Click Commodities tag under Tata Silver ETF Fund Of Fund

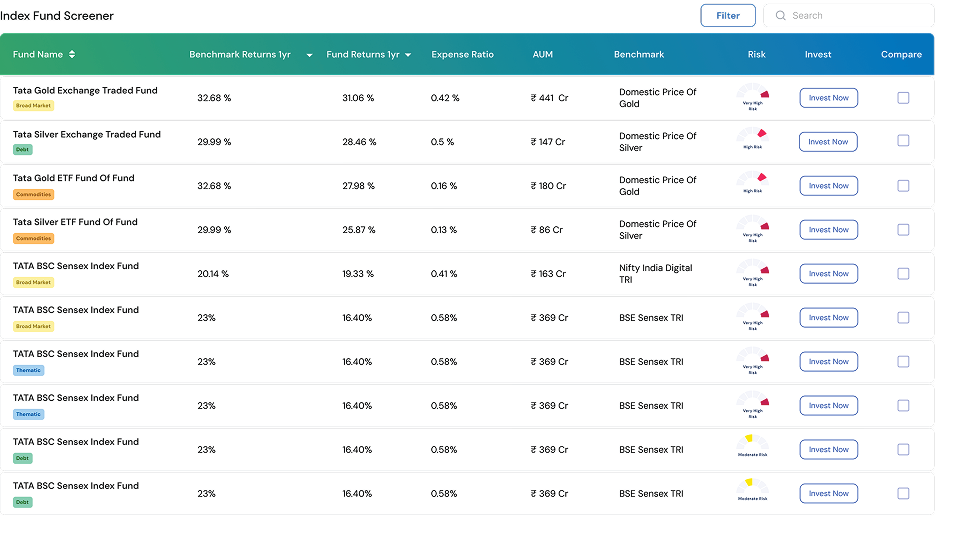click(x=34, y=239)
